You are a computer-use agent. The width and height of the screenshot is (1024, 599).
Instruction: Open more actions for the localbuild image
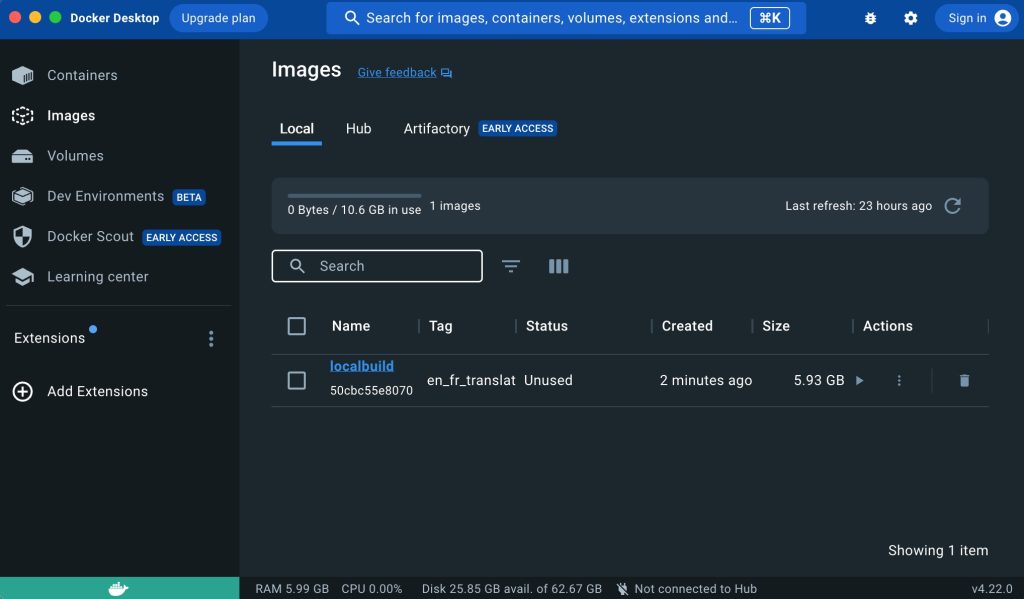coord(898,380)
